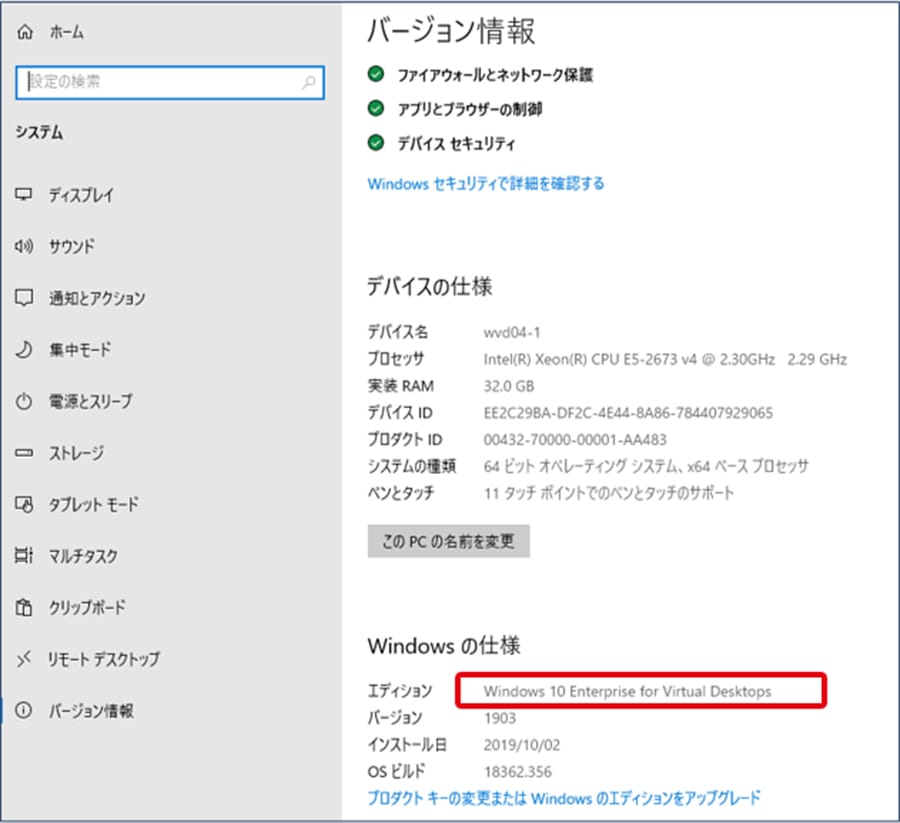
Task: Click the この PC の名前を変更 button
Action: pos(448,541)
